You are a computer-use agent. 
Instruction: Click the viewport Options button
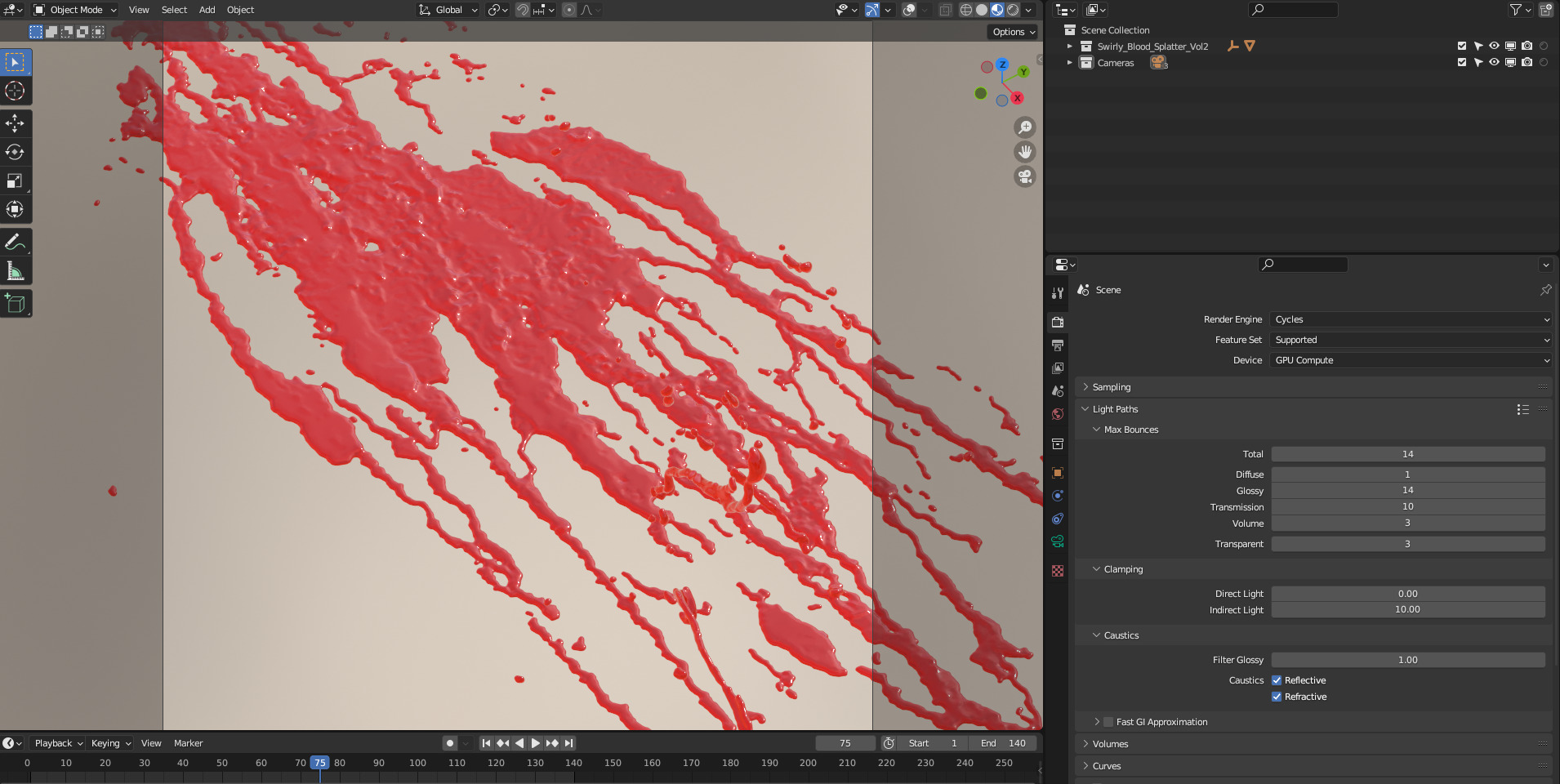click(x=1014, y=32)
